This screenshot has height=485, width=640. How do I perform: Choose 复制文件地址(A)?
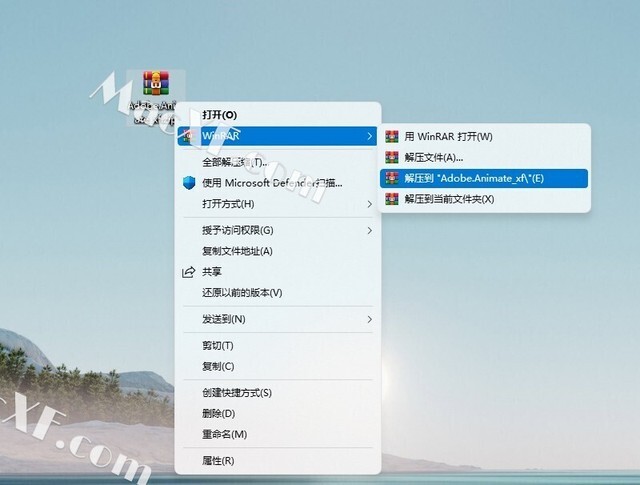(x=278, y=251)
